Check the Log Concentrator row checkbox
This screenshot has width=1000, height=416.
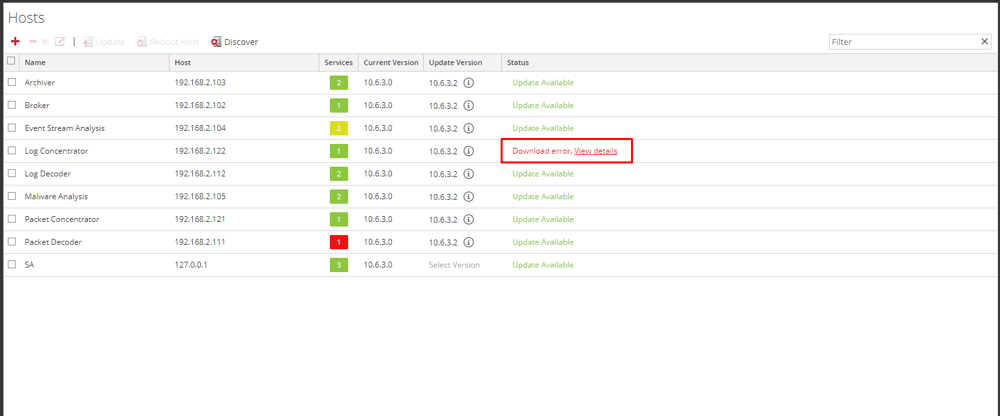11,151
